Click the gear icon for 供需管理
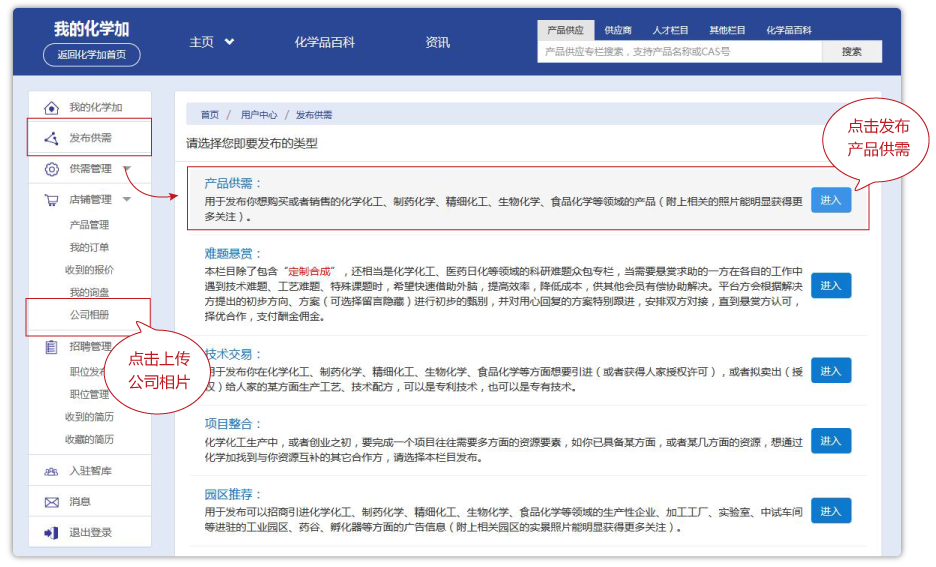The image size is (936, 567). click(x=52, y=169)
